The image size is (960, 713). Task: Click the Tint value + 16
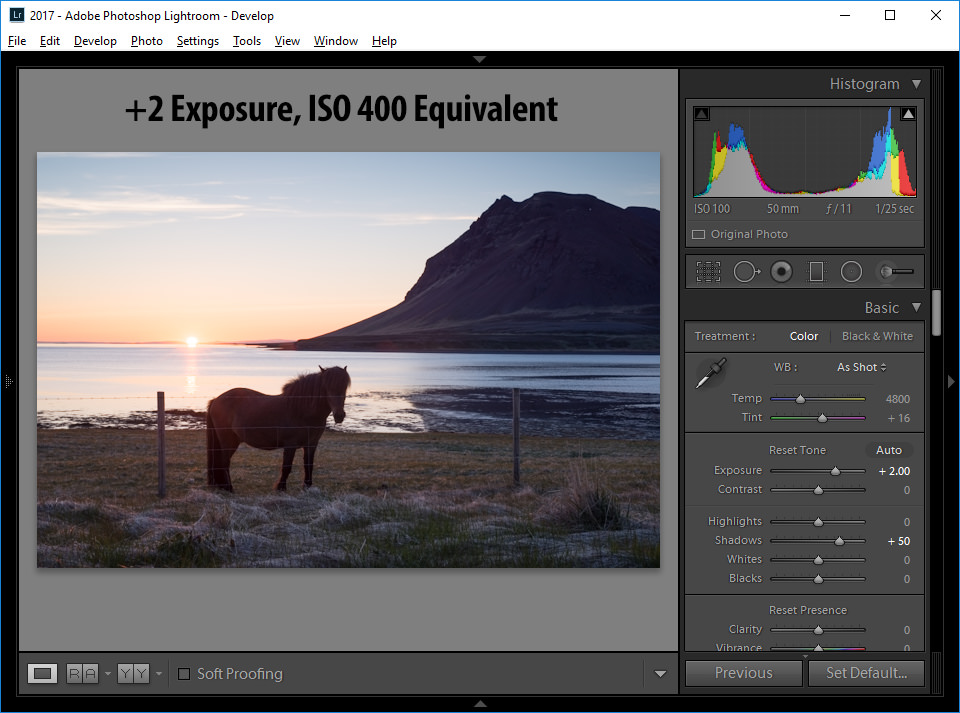(x=899, y=418)
